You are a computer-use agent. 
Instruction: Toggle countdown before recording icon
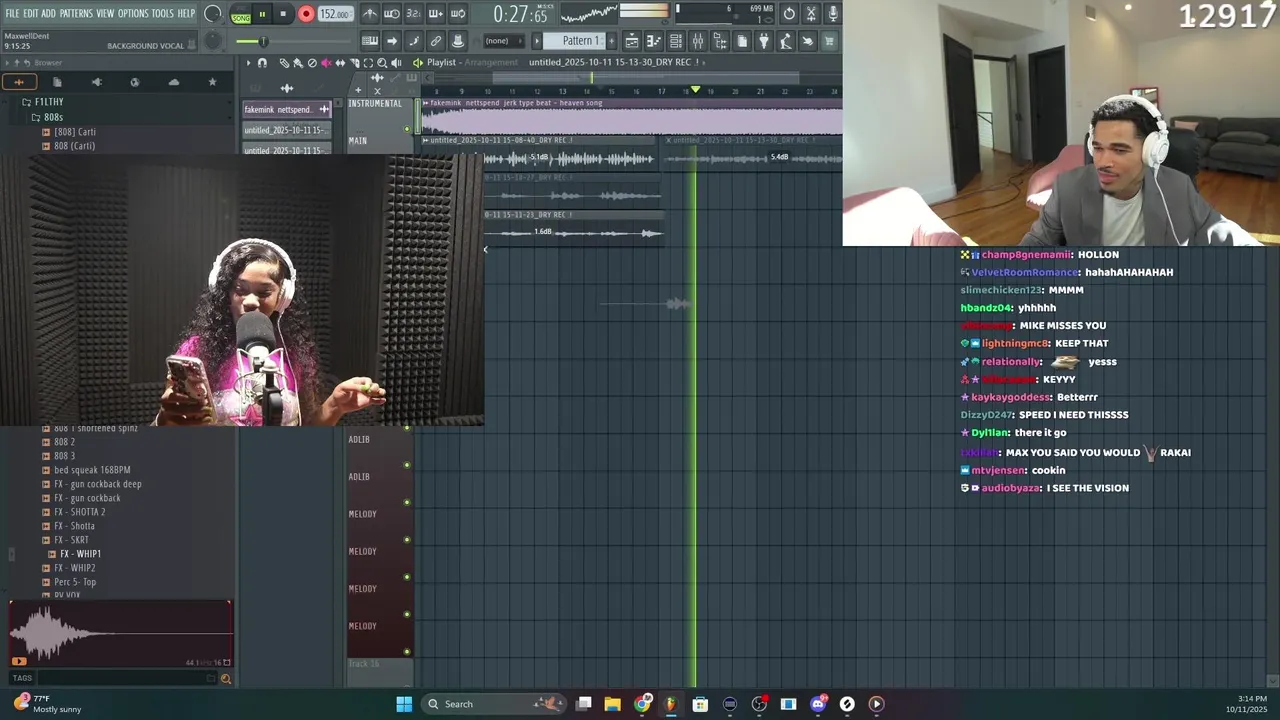coord(414,14)
